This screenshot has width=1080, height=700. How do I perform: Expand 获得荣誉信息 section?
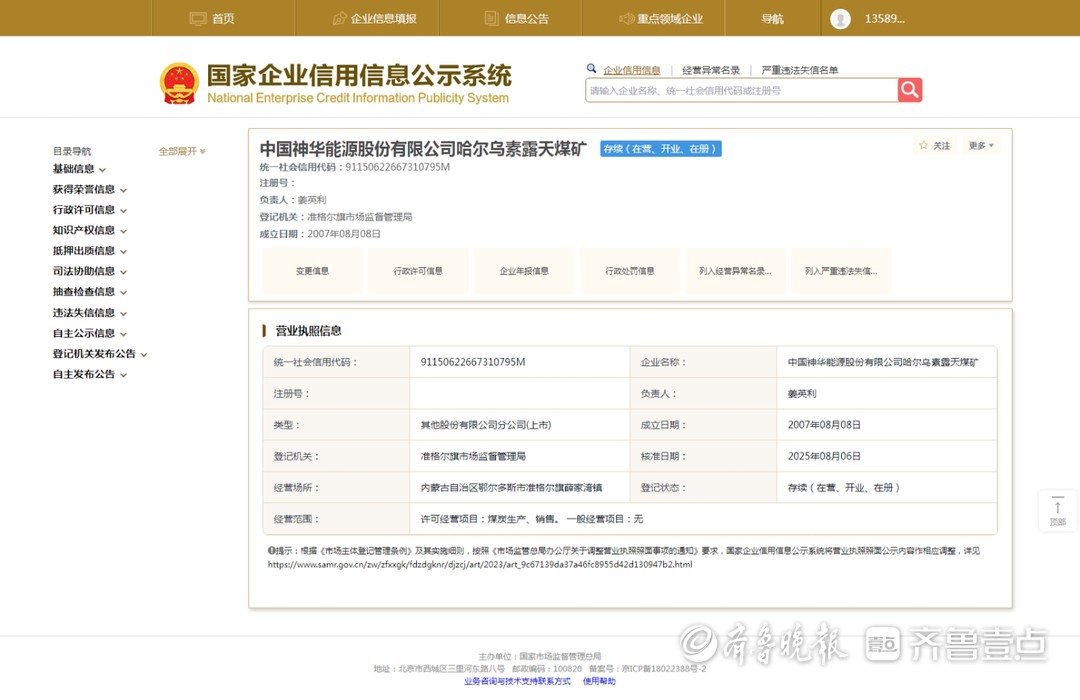click(90, 189)
